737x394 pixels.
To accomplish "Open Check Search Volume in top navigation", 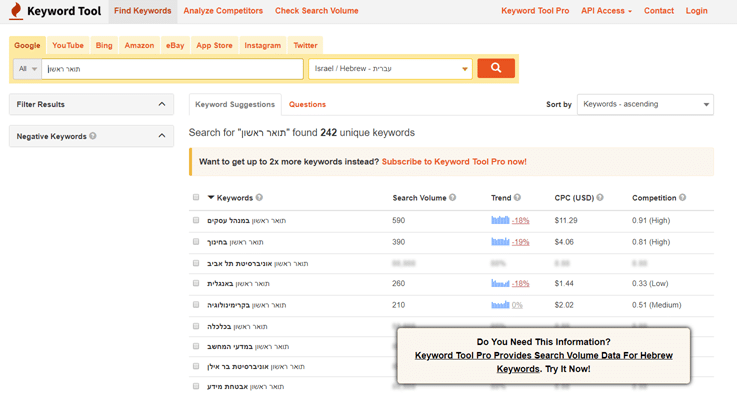I will pyautogui.click(x=317, y=11).
